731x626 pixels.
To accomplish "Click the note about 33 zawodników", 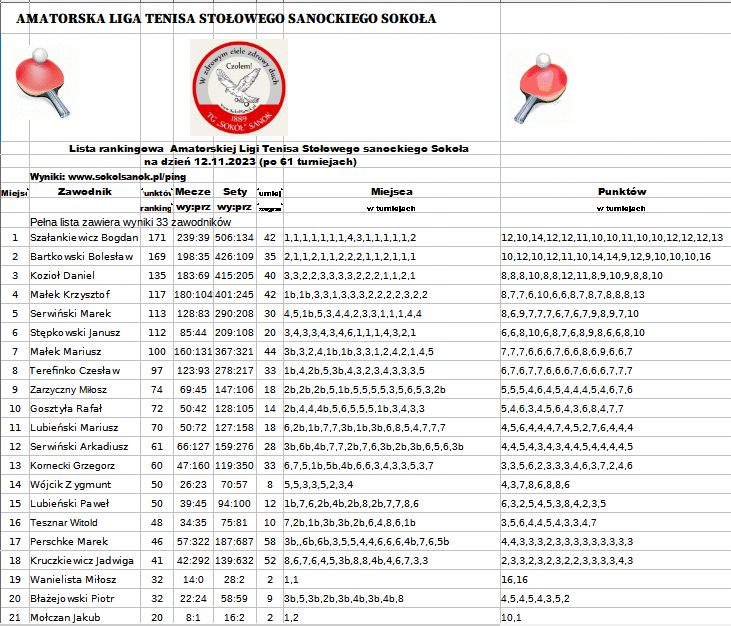I will click(131, 222).
